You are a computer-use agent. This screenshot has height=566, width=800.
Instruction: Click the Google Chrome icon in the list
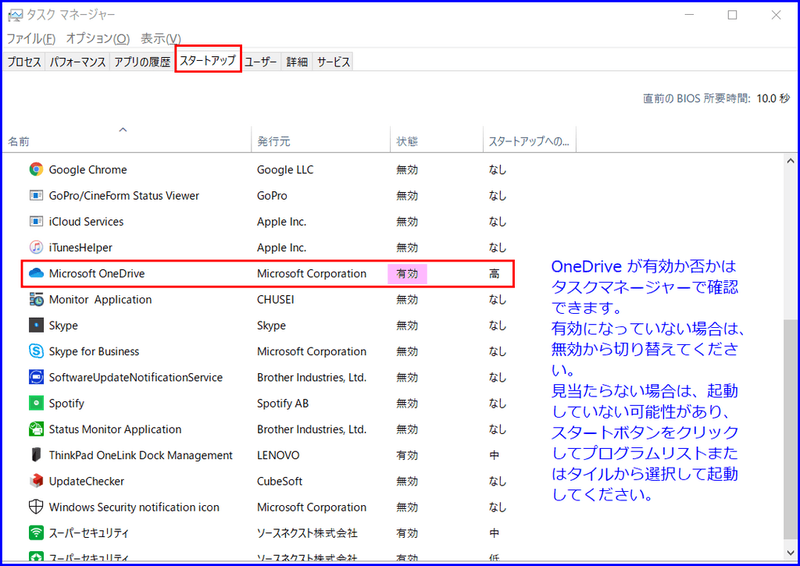tap(36, 169)
